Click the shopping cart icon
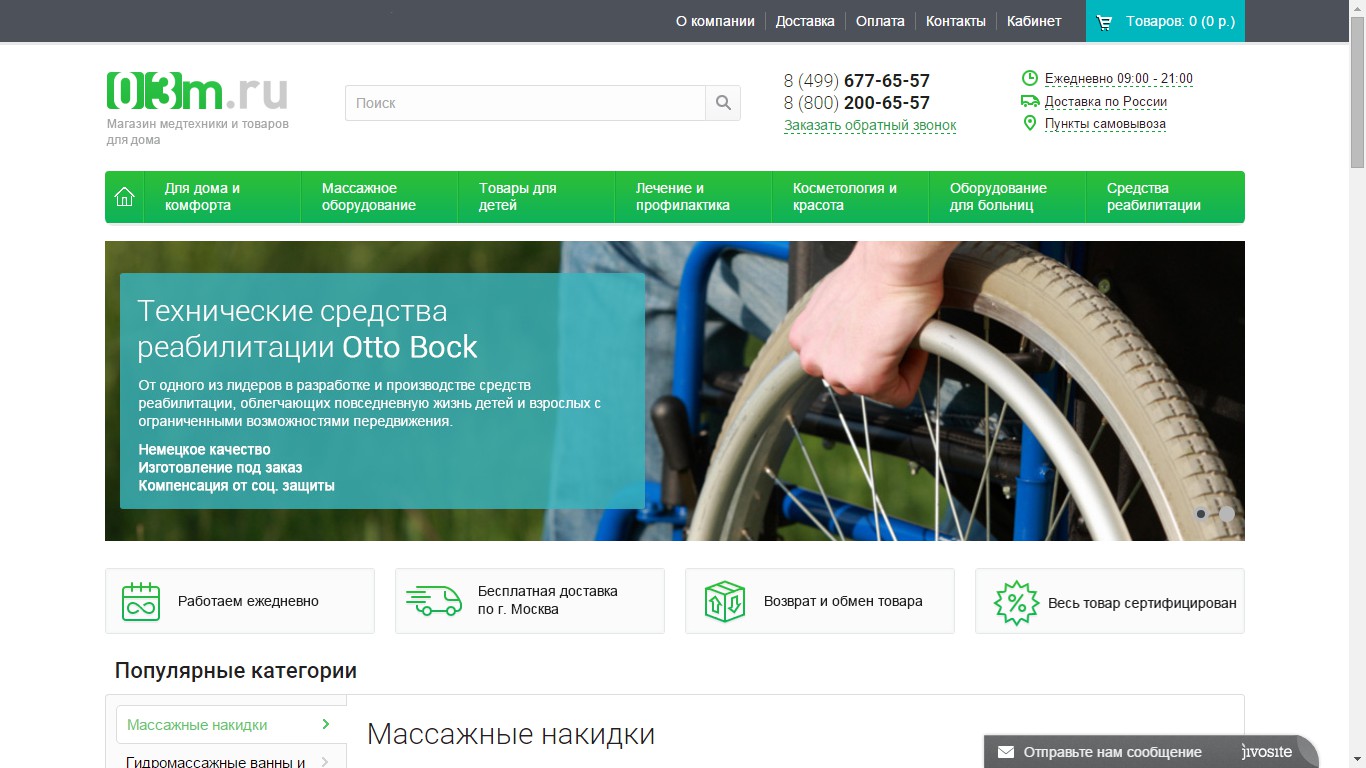The height and width of the screenshot is (768, 1366). pos(1105,22)
